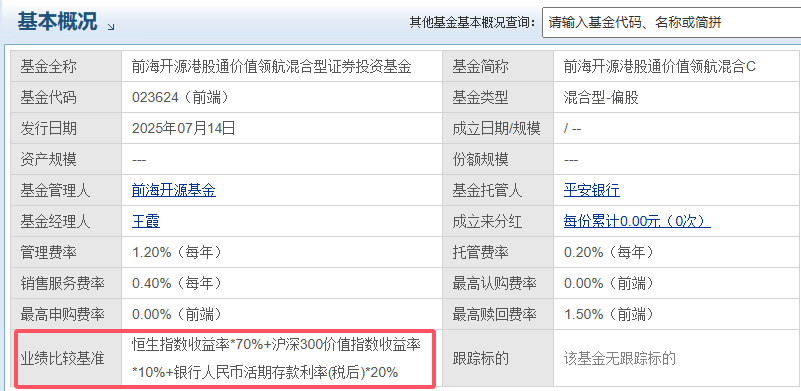Viewport: 801px width, 391px height.
Task: Select fund code value 023624（前端）
Action: click(x=180, y=98)
